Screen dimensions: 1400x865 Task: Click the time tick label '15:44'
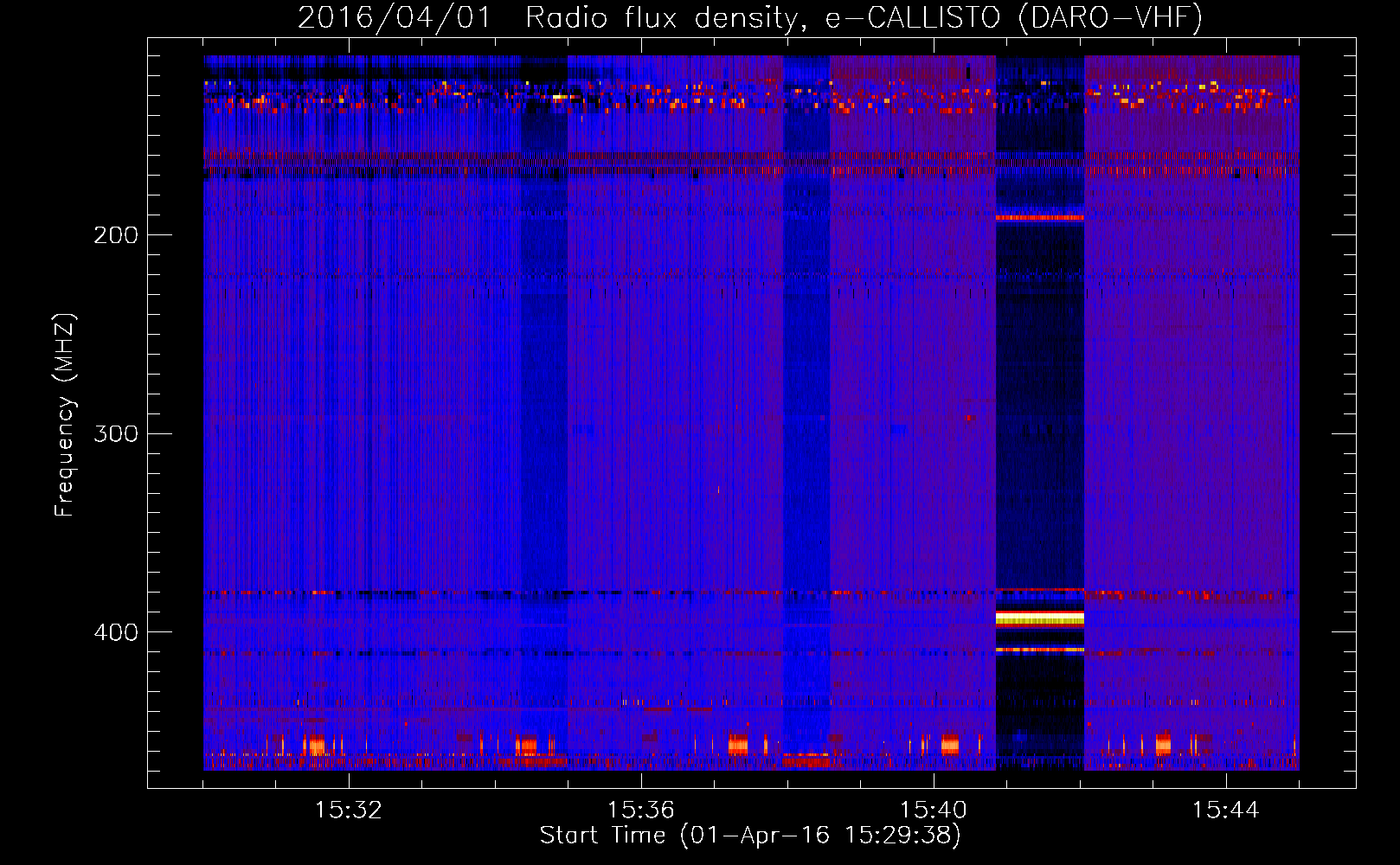click(1225, 811)
